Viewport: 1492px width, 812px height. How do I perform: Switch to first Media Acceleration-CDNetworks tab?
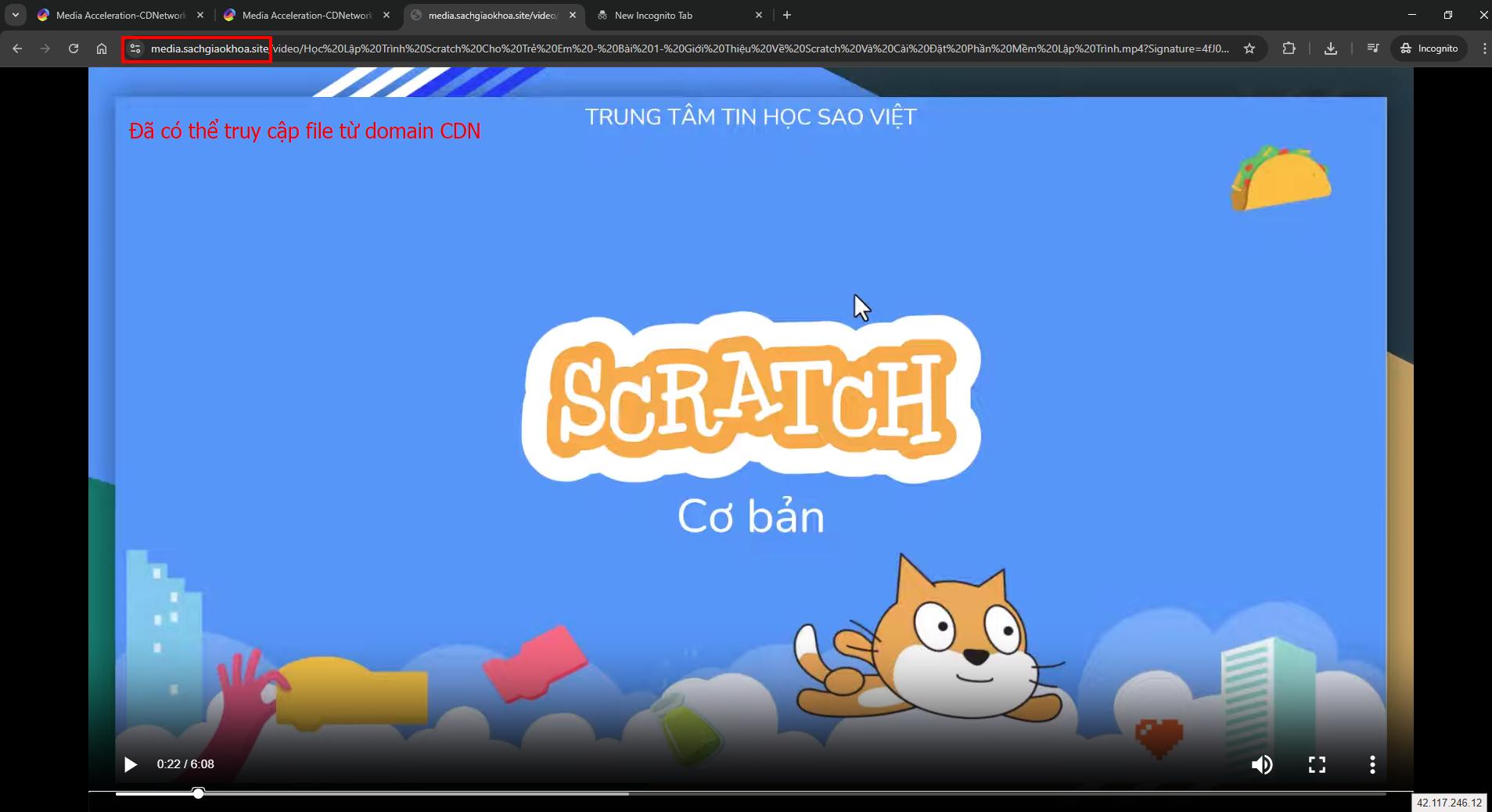click(117, 15)
